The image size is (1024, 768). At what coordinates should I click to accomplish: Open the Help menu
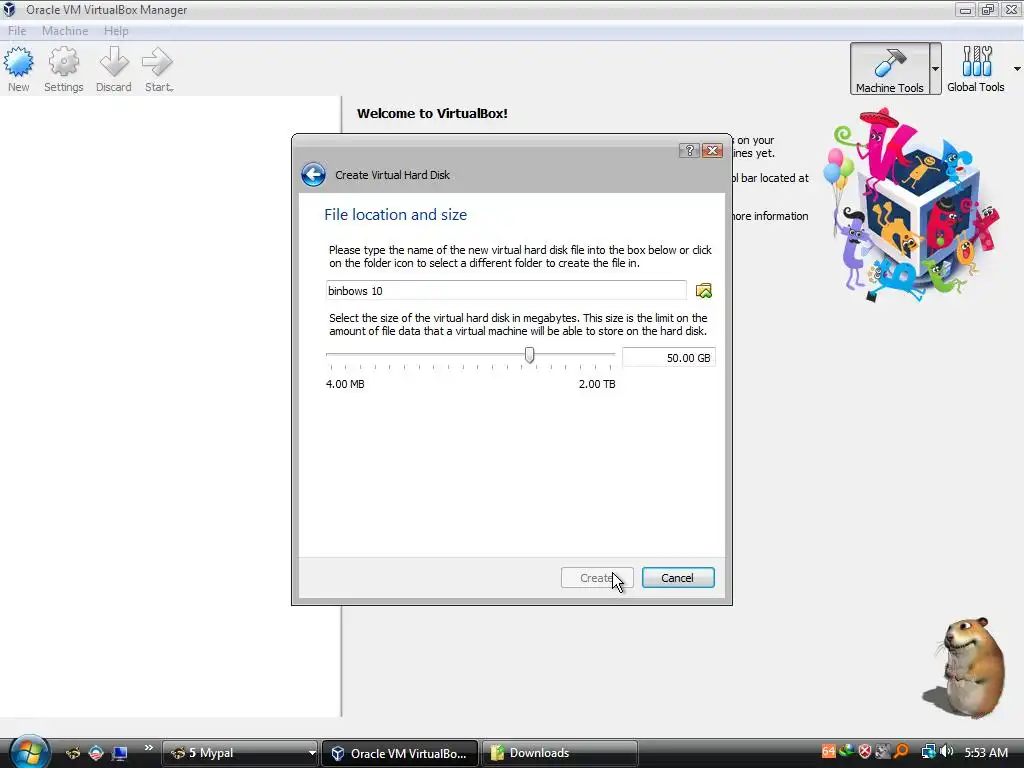click(x=116, y=31)
